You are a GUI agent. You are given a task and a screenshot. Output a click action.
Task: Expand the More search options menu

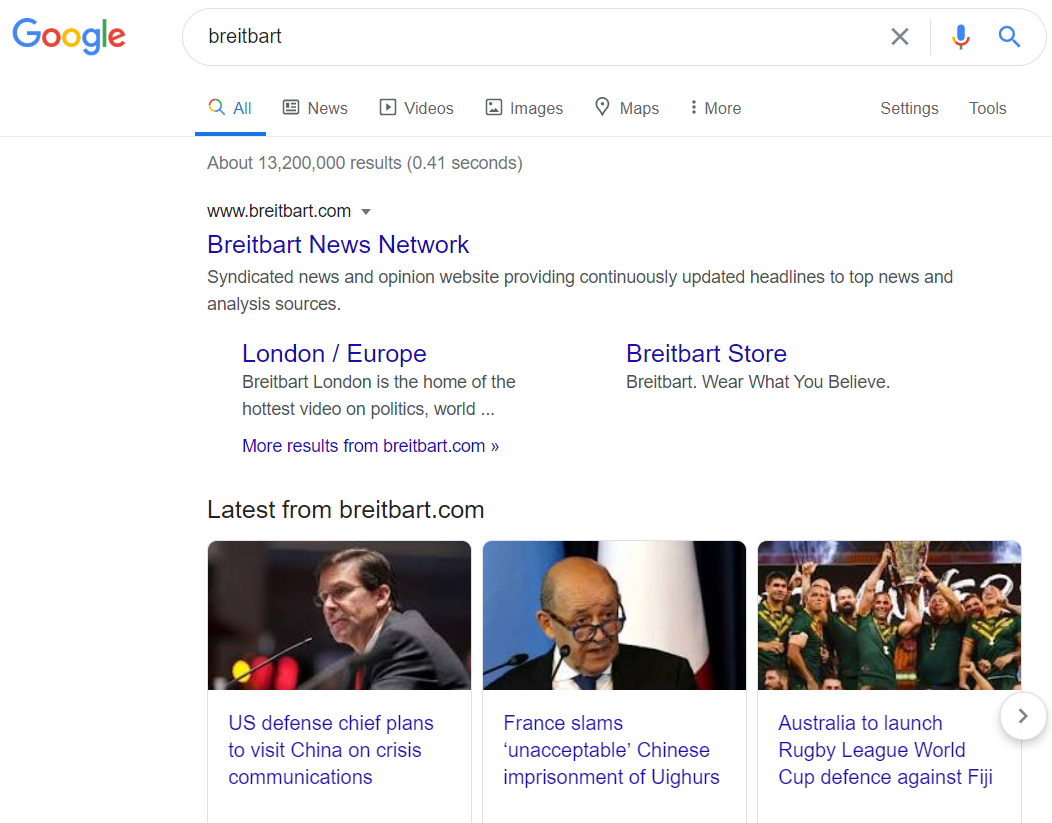pos(716,108)
